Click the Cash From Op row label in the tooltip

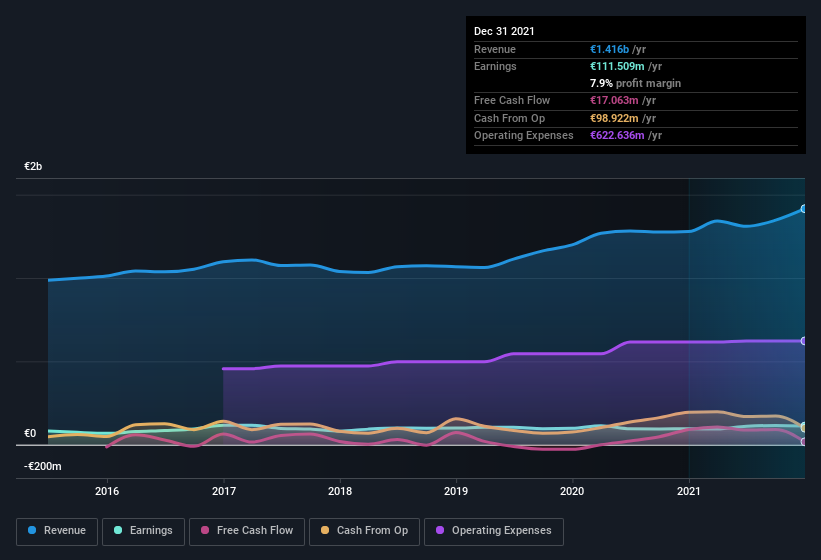tap(509, 118)
